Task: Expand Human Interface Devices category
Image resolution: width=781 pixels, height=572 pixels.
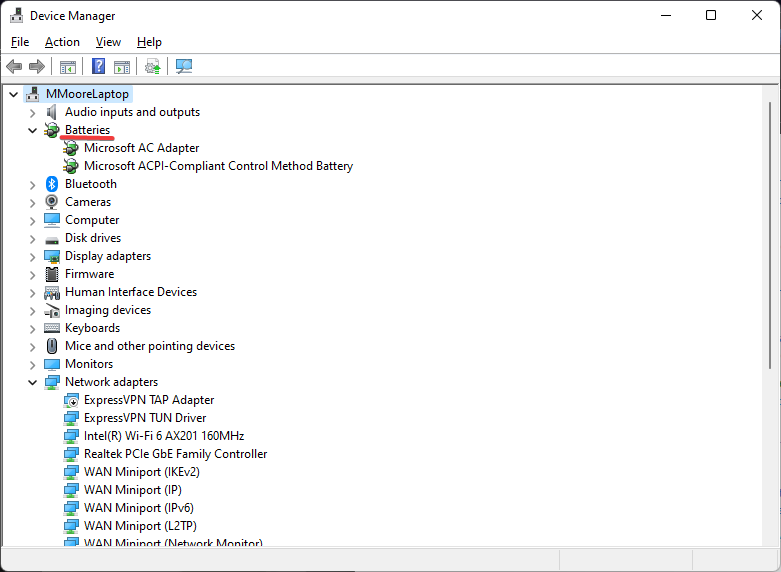Action: click(x=32, y=292)
